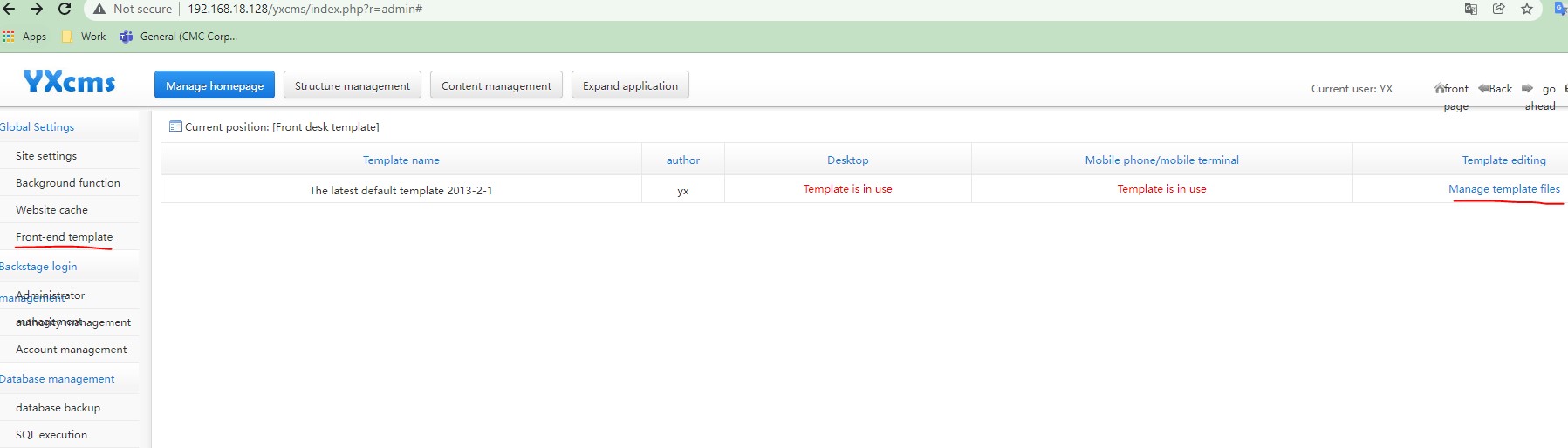The width and height of the screenshot is (1568, 448).
Task: Switch to Content management tab
Action: [x=496, y=85]
